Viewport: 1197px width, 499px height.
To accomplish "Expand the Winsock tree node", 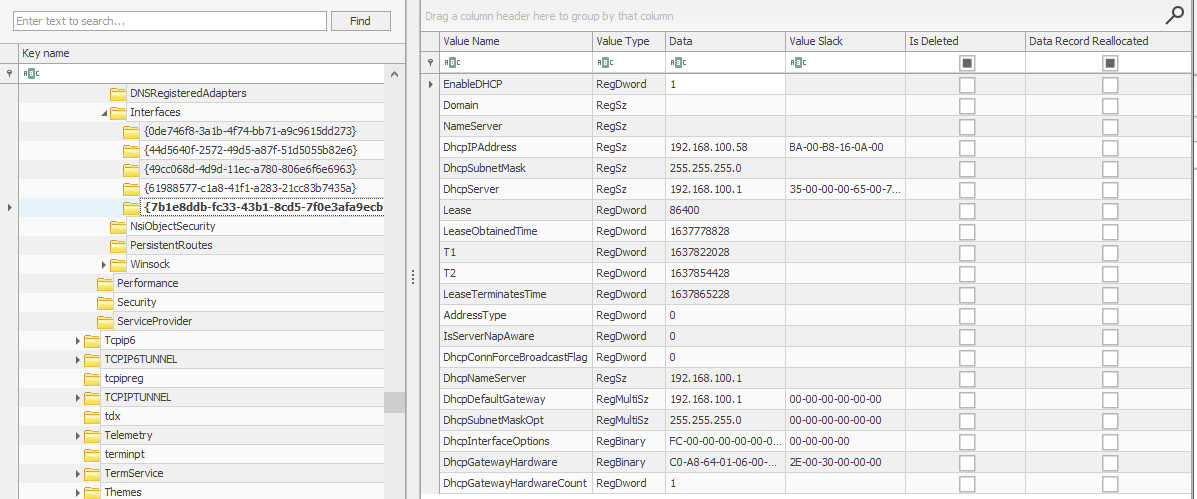I will [104, 265].
